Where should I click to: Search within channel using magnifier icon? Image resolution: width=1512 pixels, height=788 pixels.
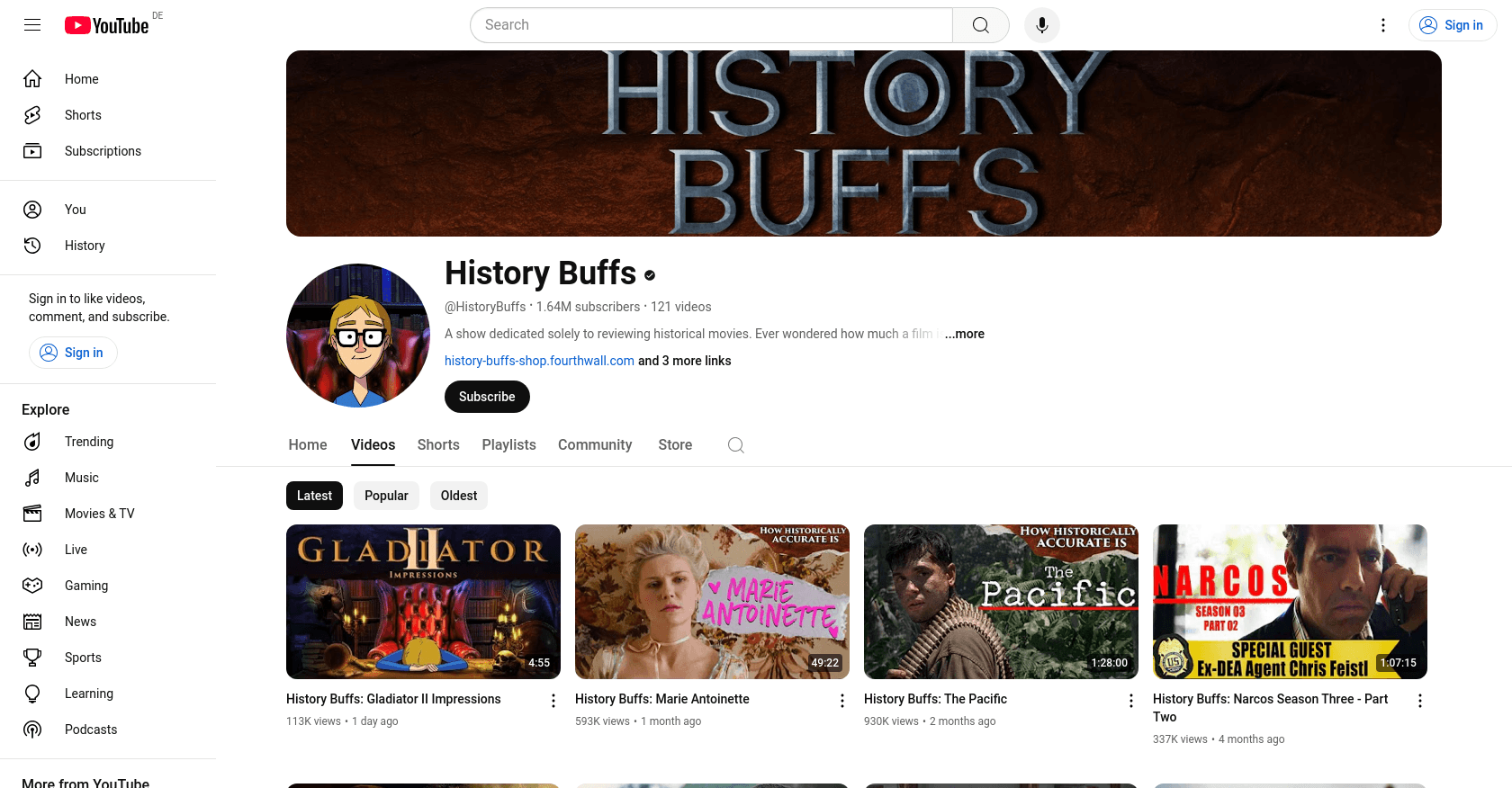pyautogui.click(x=736, y=445)
